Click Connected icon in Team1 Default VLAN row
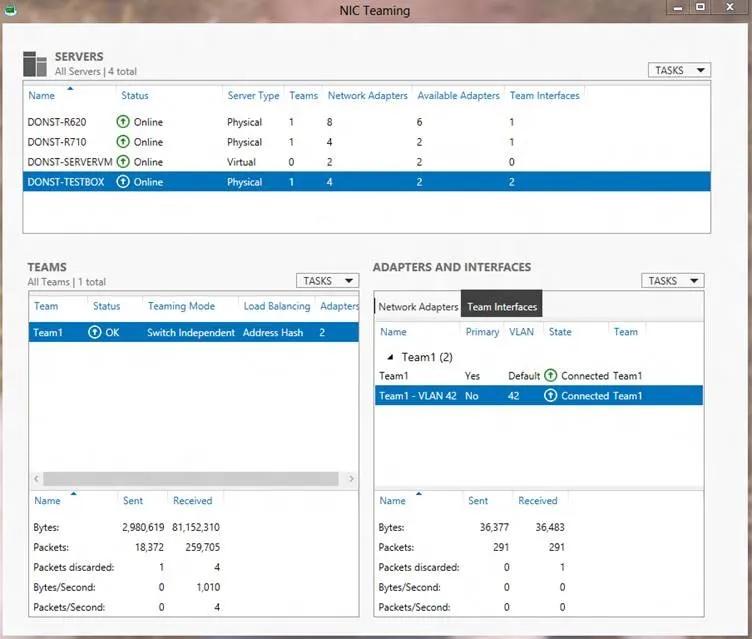This screenshot has height=639, width=752. pyautogui.click(x=551, y=375)
